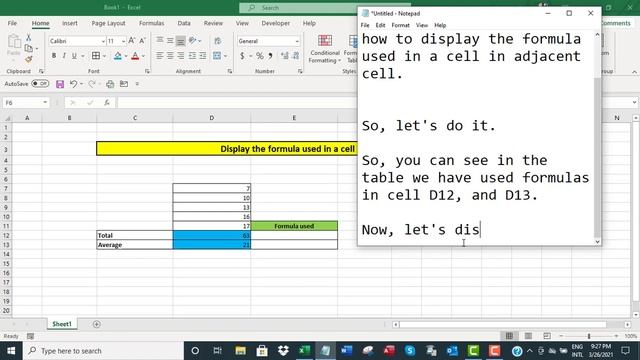The width and height of the screenshot is (640, 360).
Task: Click the Copy icon in Clipboard group
Action: tap(29, 49)
